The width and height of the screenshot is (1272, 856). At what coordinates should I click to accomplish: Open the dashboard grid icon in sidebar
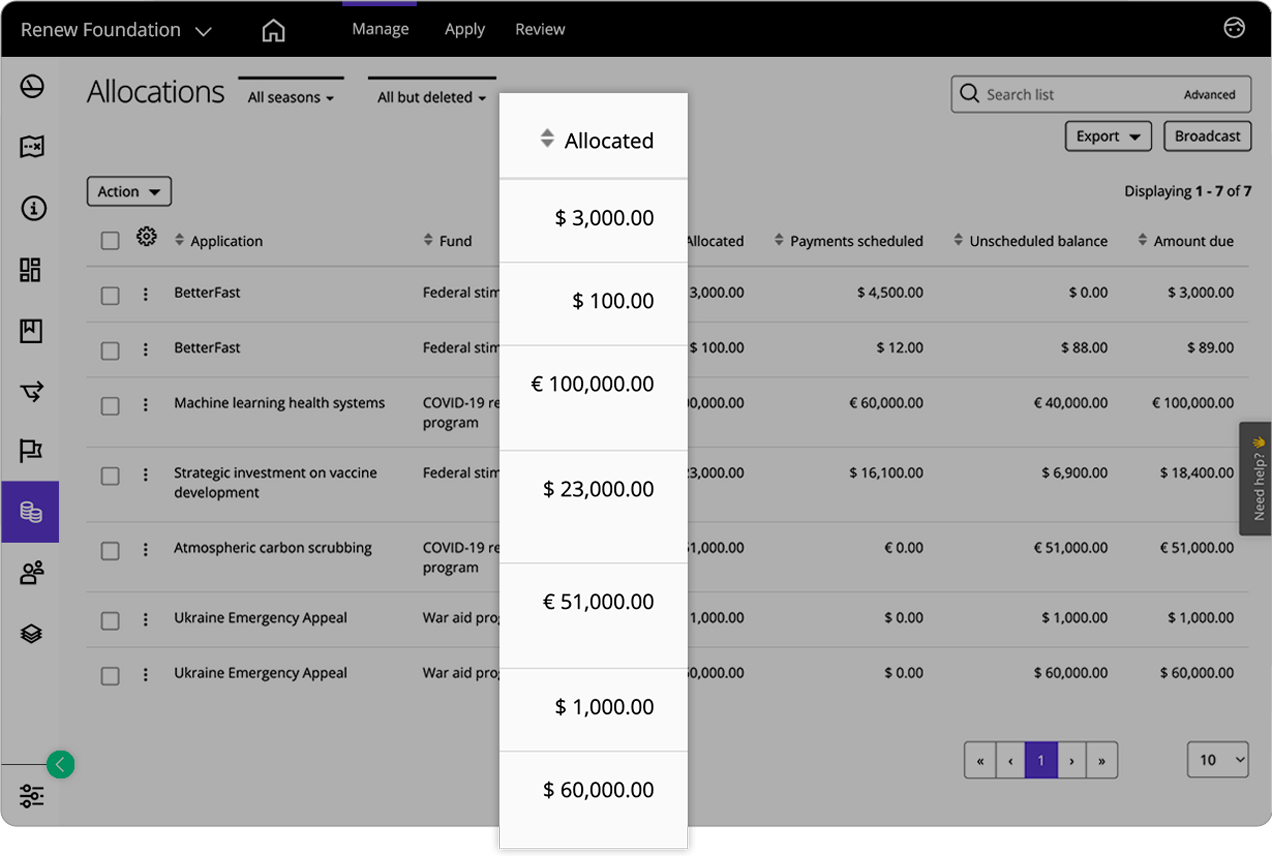click(x=31, y=270)
